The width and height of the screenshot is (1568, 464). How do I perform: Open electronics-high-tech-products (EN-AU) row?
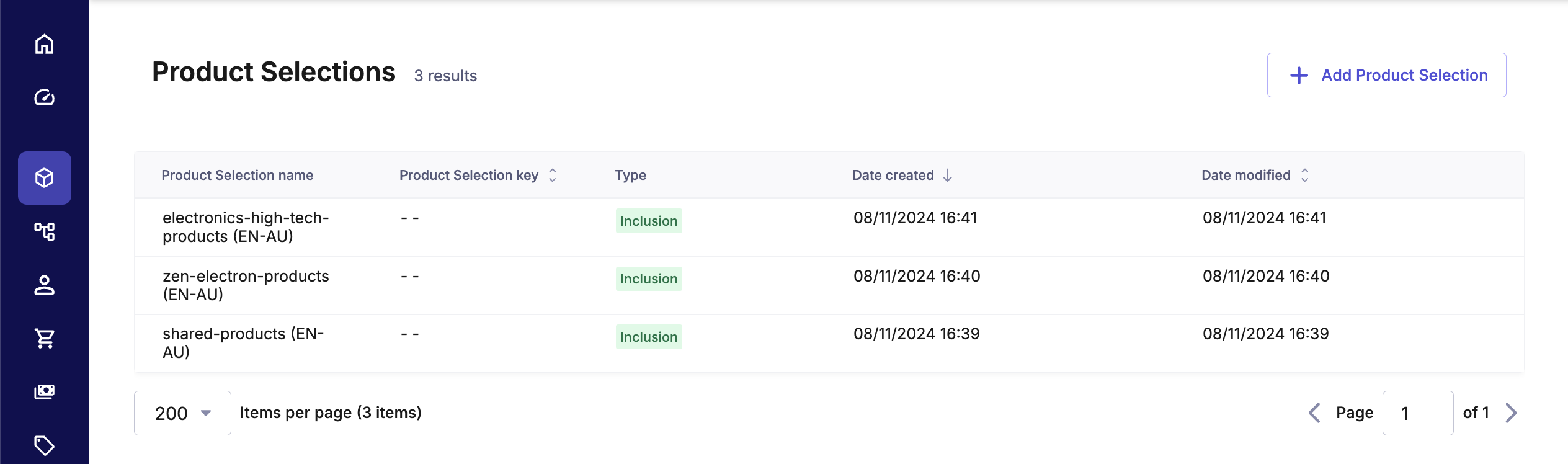[246, 227]
